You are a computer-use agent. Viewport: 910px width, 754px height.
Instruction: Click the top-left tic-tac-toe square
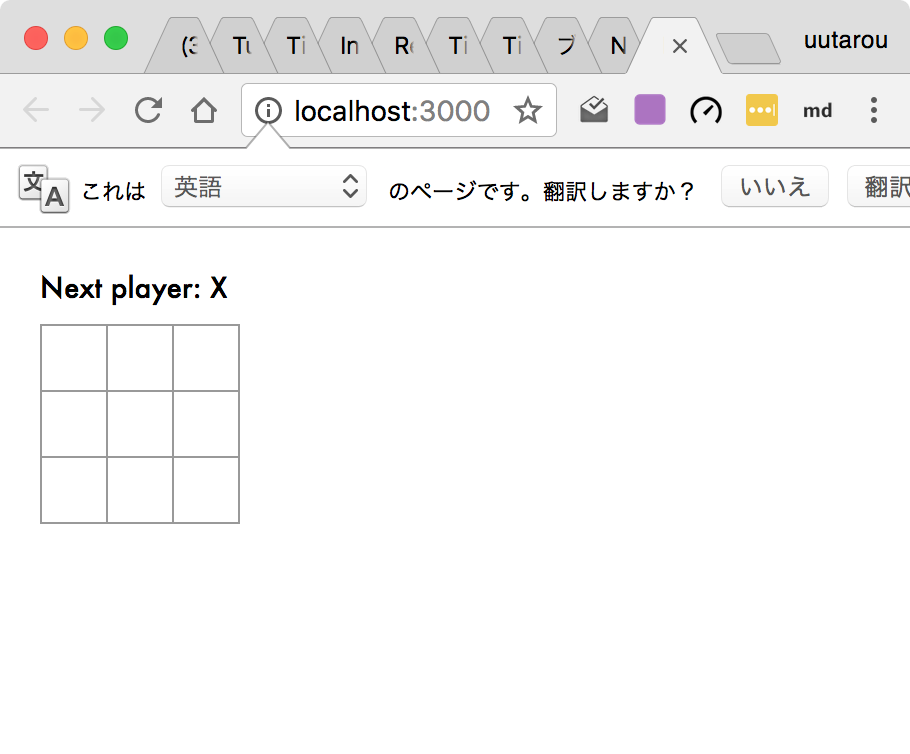click(x=73, y=357)
